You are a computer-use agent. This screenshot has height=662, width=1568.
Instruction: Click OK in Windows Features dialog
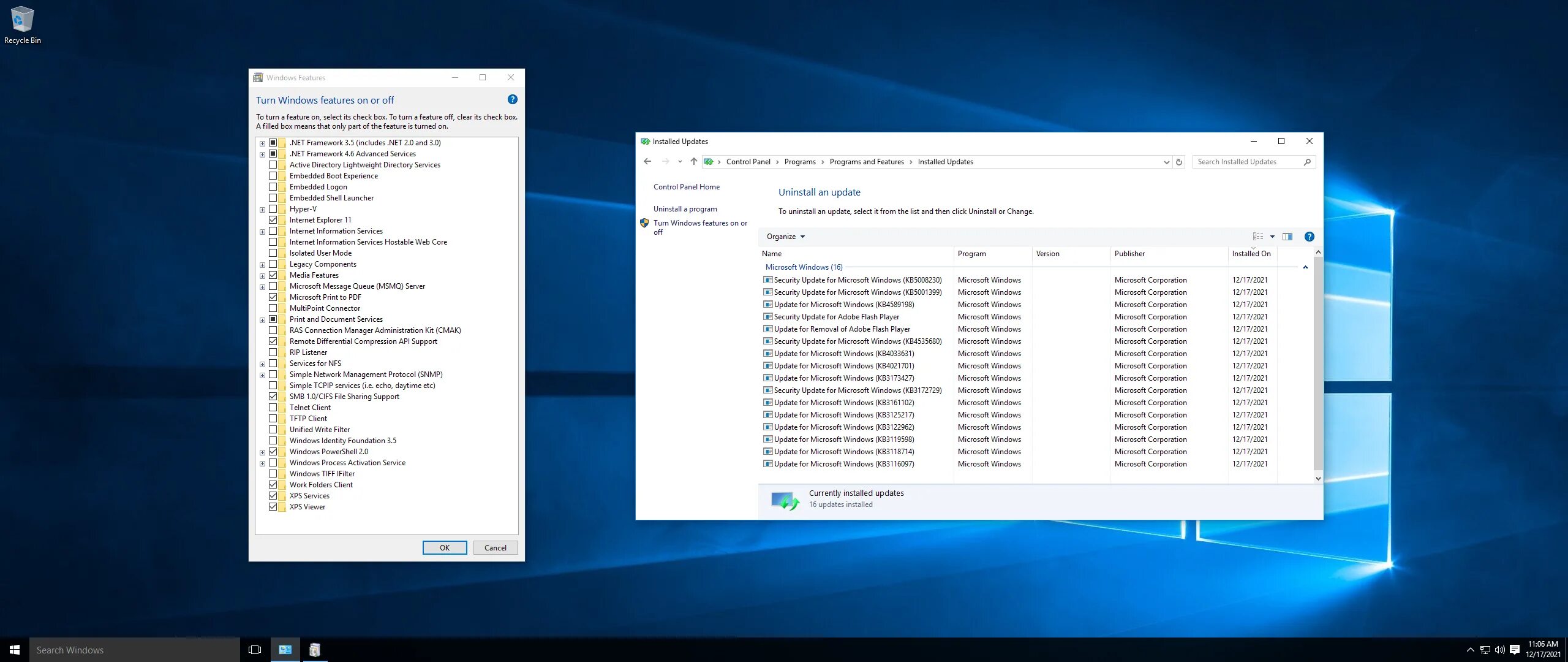tap(445, 547)
